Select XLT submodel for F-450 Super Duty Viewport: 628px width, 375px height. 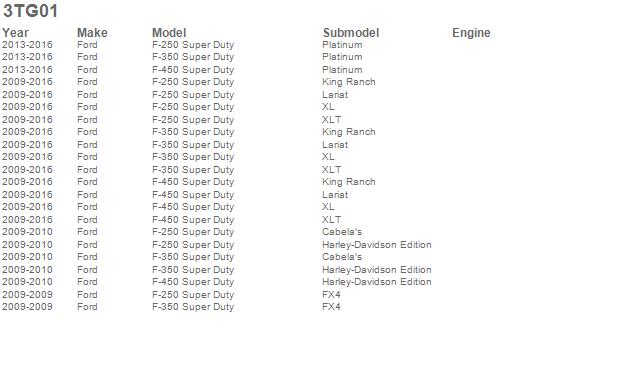click(x=332, y=220)
